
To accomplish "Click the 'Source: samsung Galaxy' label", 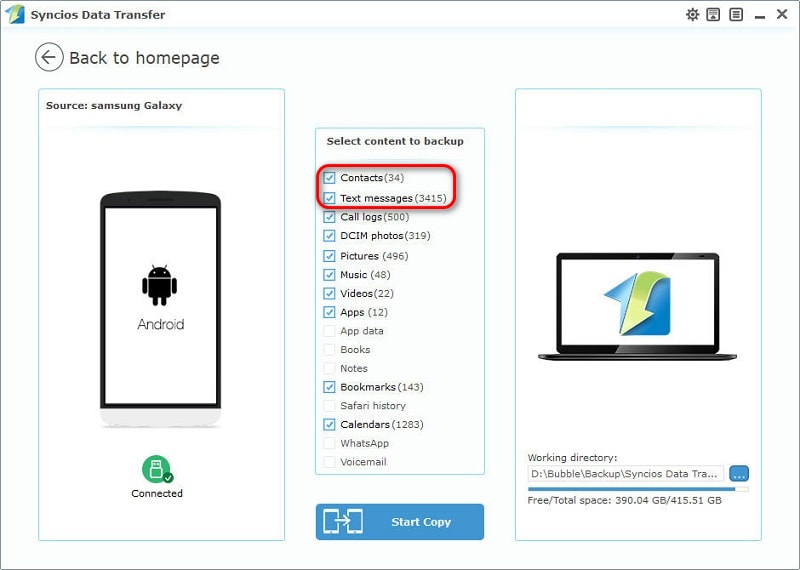I will click(x=114, y=106).
